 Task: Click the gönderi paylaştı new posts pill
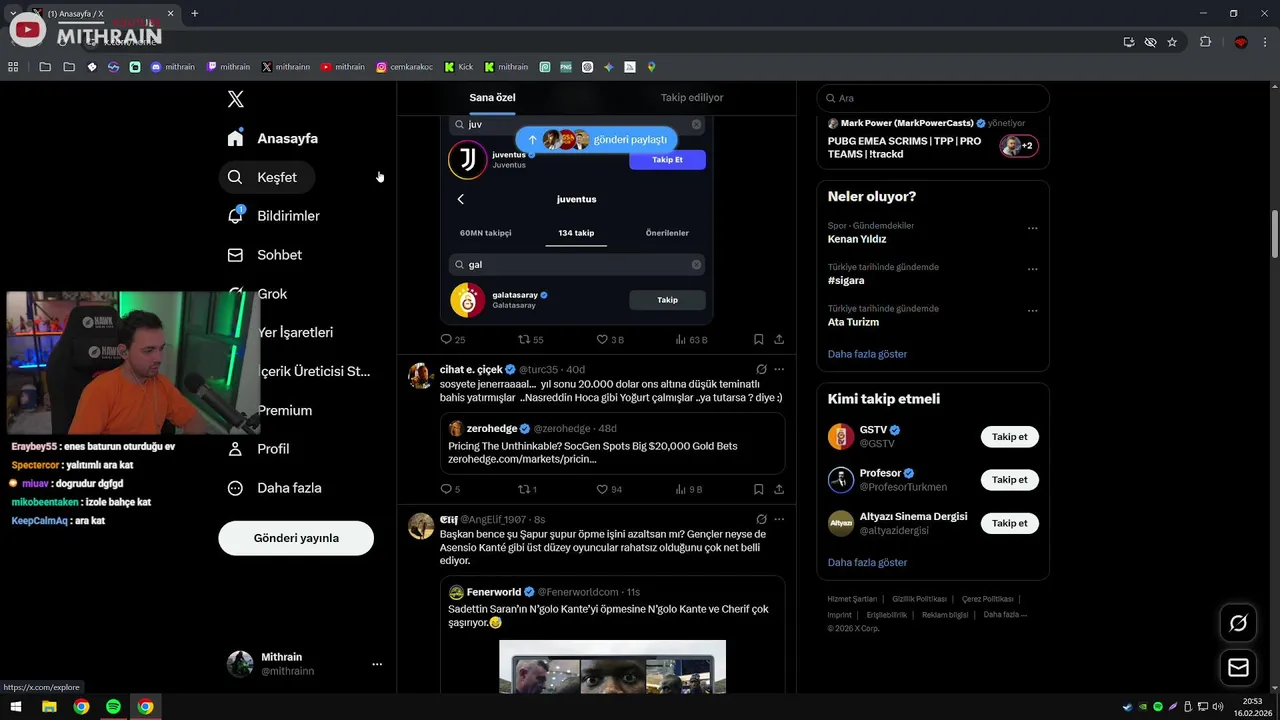pos(597,140)
